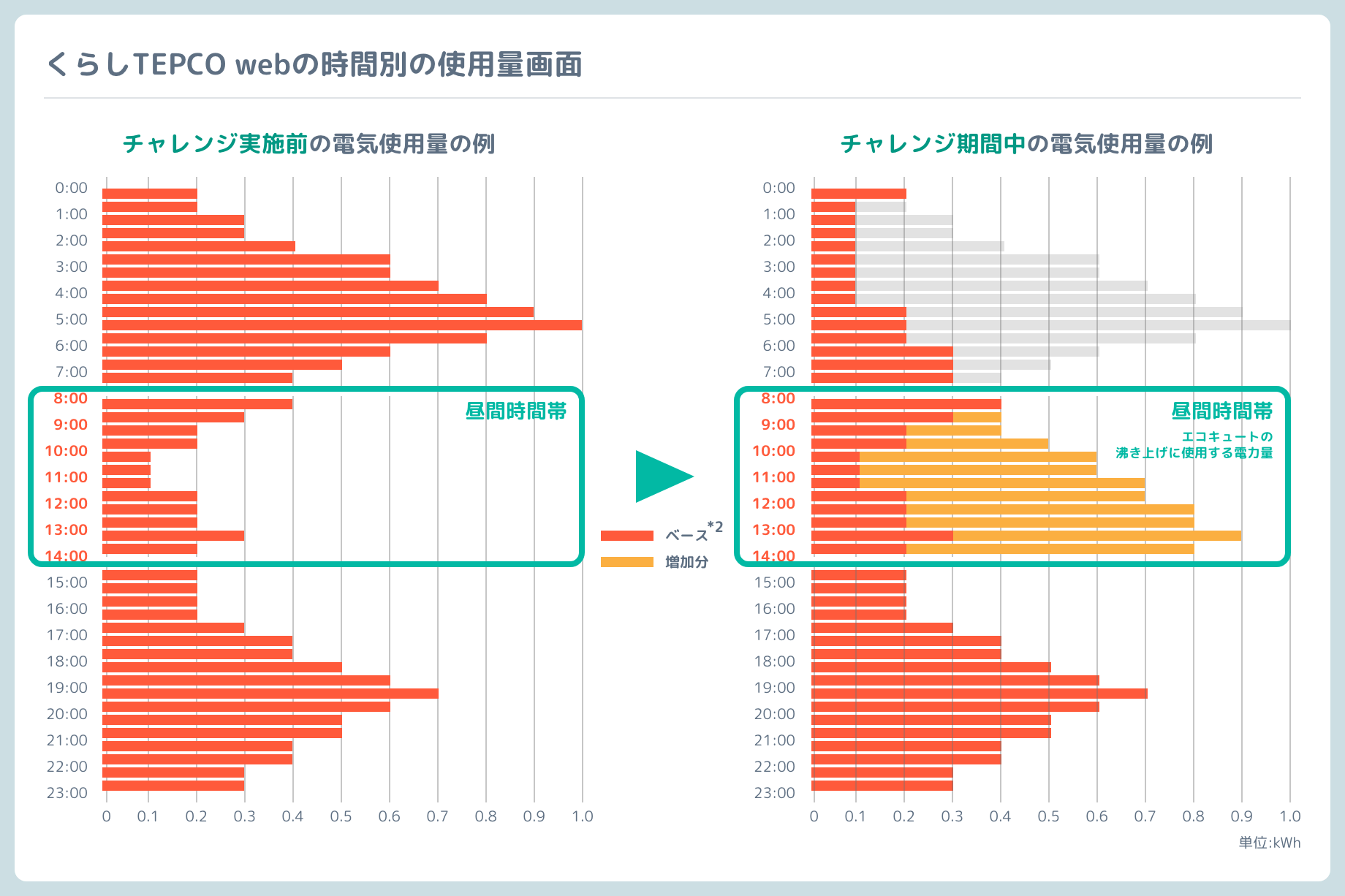Viewport: 1345px width, 896px height.
Task: Click the orange 増加分 legend swatch
Action: [x=627, y=562]
